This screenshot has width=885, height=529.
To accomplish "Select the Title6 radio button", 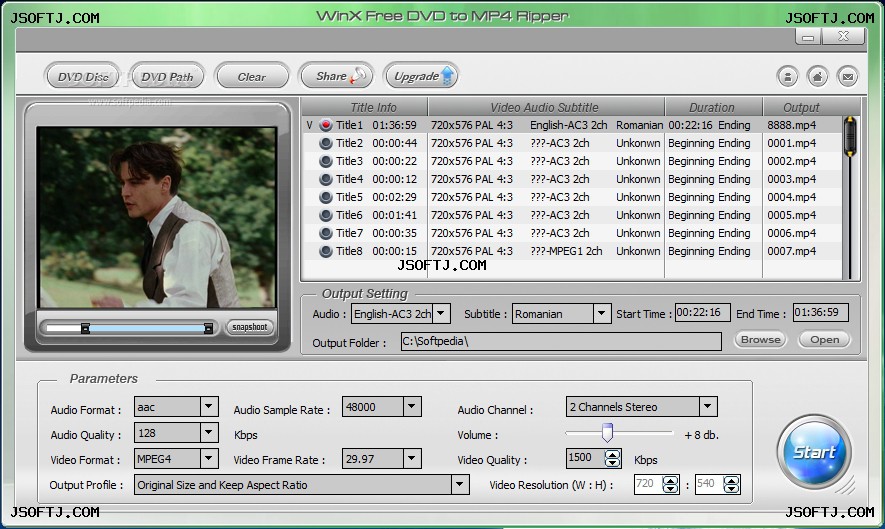I will coord(326,215).
